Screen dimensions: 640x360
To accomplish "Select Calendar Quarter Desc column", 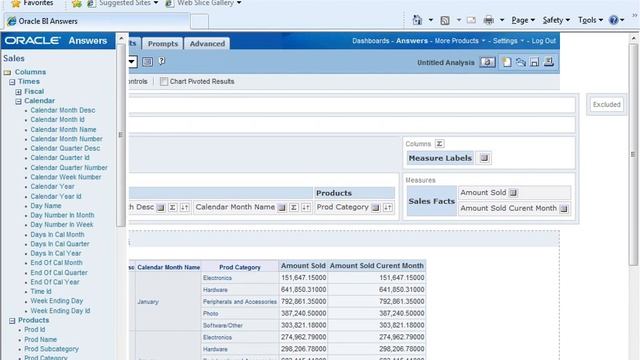I will tap(65, 148).
